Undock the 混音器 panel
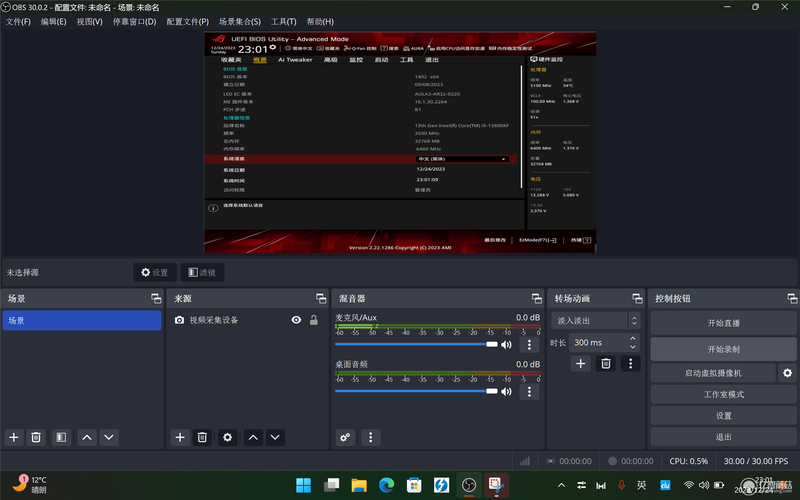 (537, 298)
